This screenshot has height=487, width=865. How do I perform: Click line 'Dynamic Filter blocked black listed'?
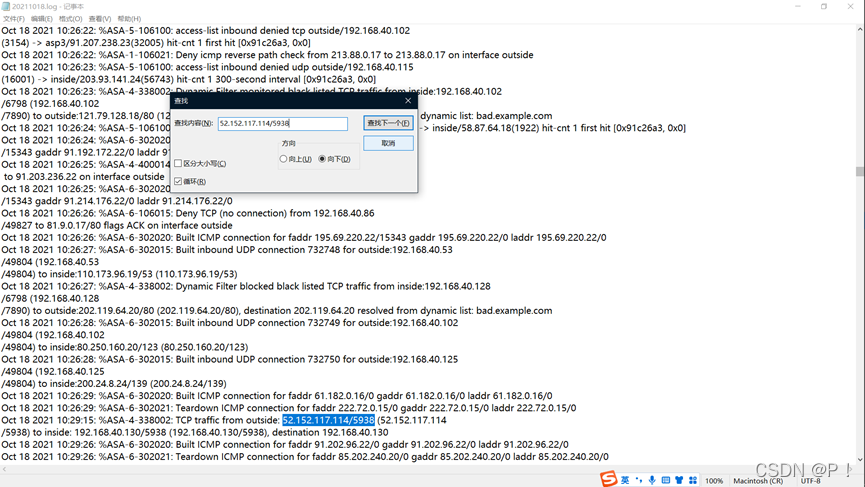(x=245, y=286)
